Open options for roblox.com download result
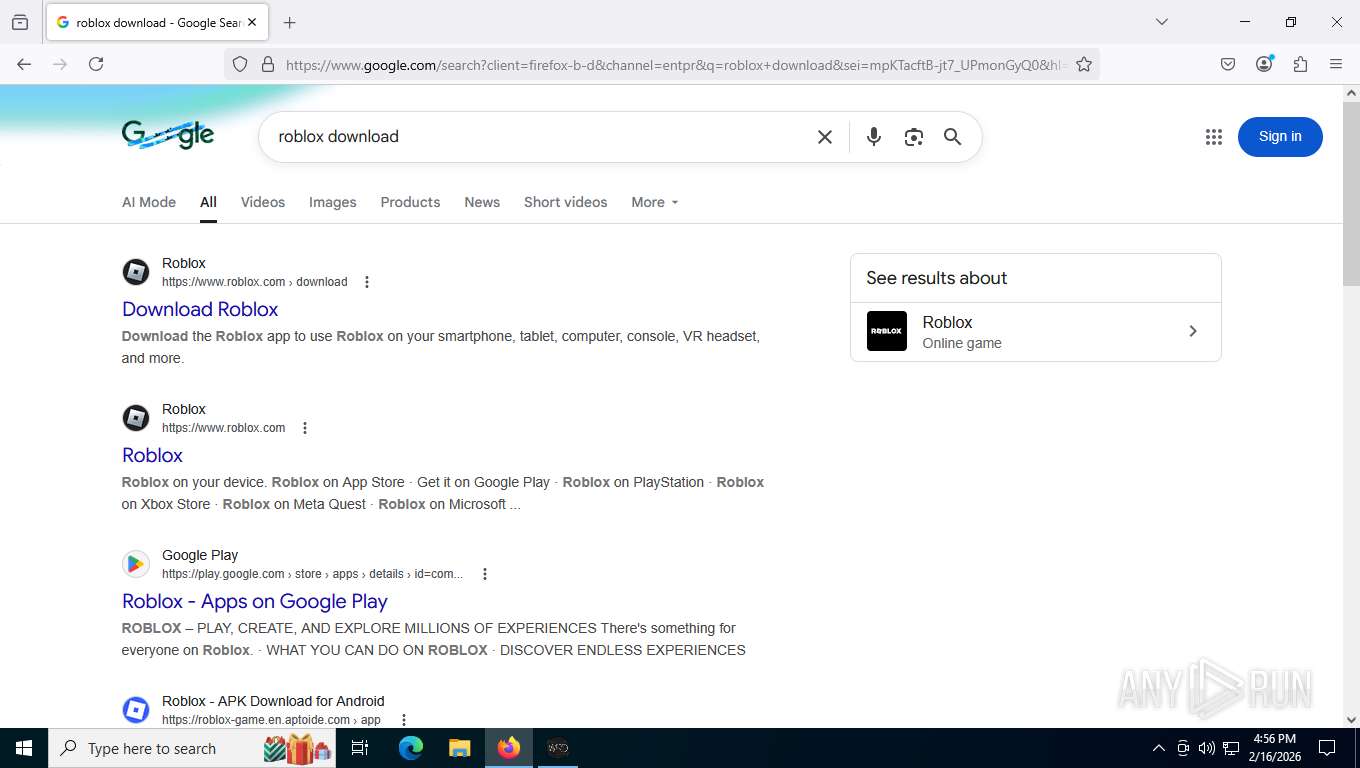This screenshot has height=768, width=1360. pyautogui.click(x=367, y=282)
